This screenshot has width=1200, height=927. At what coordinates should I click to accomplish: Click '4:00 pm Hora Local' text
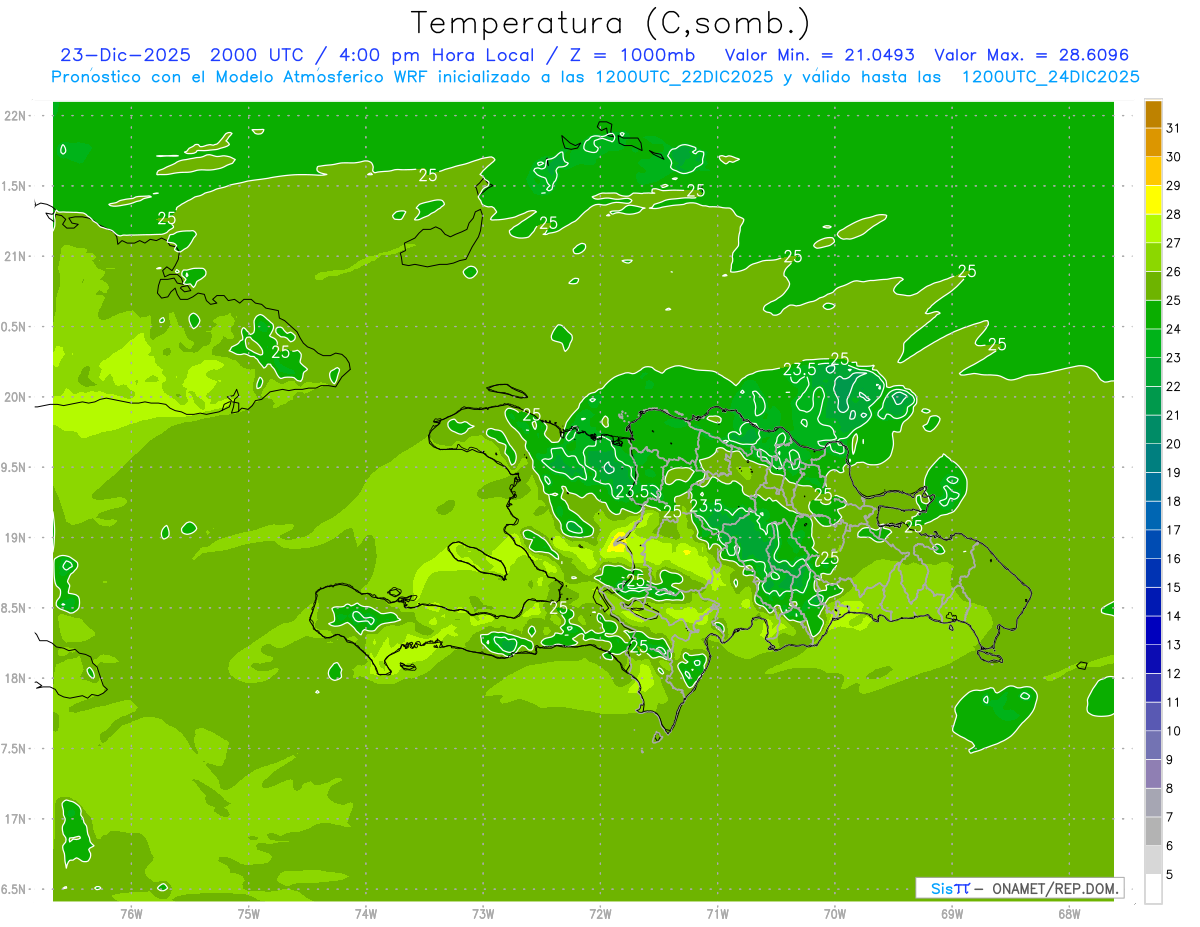coord(436,55)
